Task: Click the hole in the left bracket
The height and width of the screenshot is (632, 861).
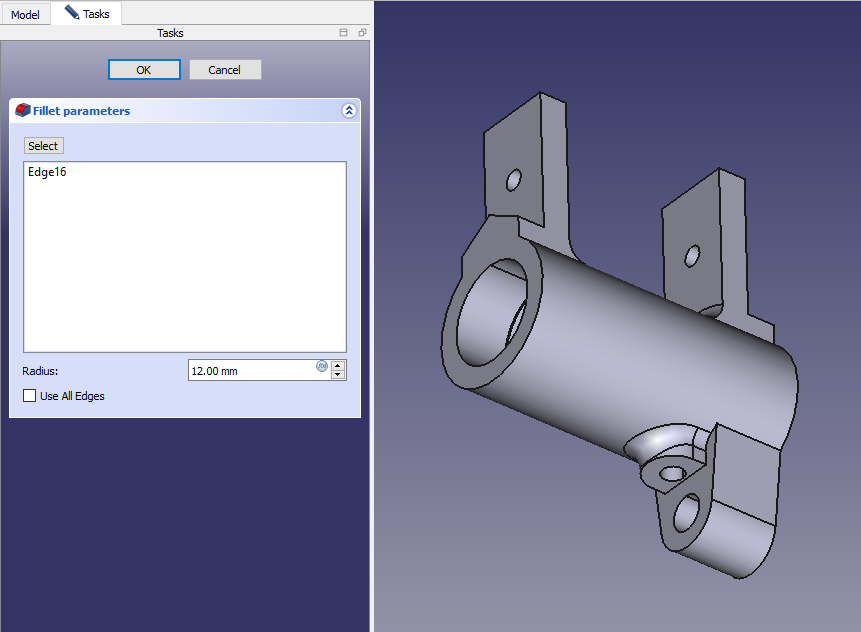Action: point(514,180)
